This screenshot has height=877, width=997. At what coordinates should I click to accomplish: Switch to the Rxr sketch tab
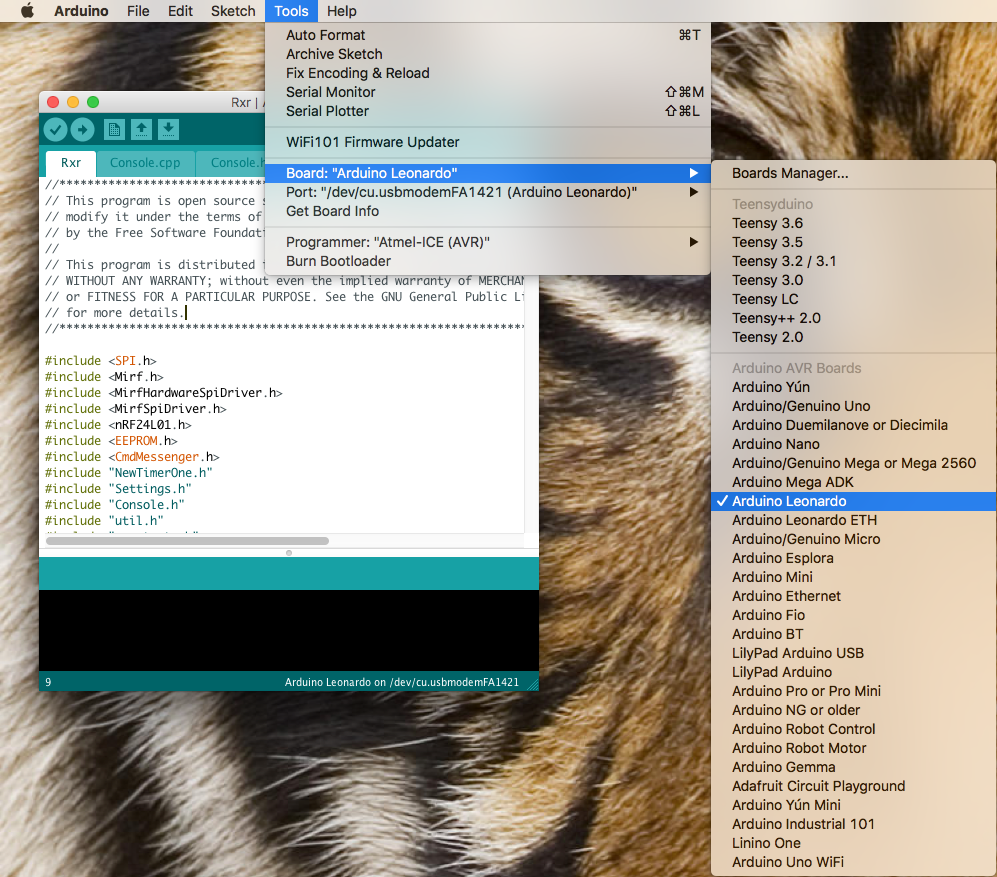(x=71, y=163)
